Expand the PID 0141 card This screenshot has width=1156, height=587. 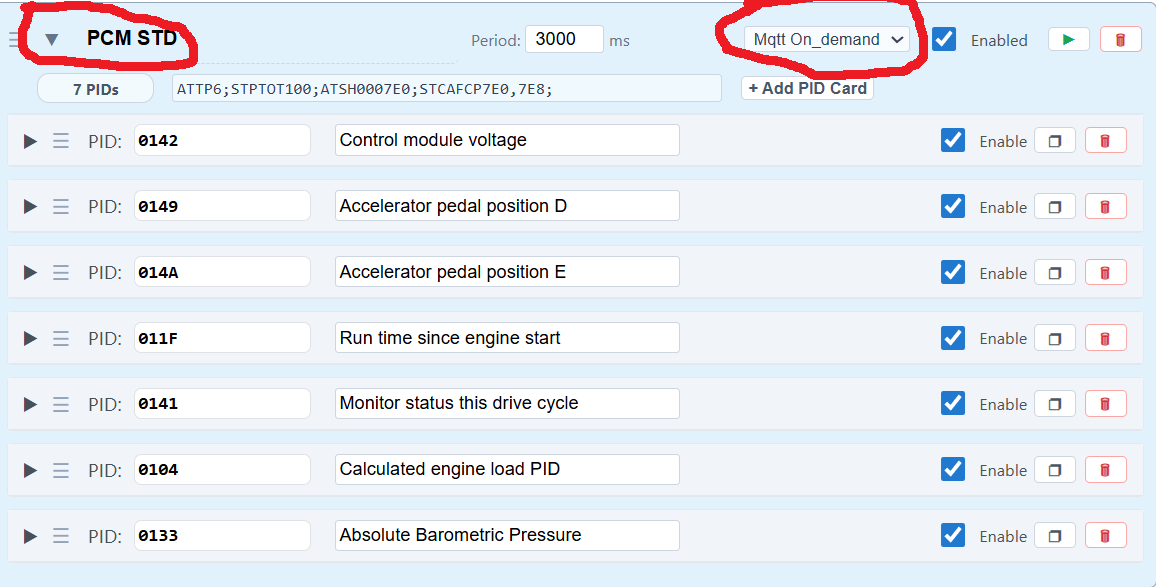[x=29, y=404]
